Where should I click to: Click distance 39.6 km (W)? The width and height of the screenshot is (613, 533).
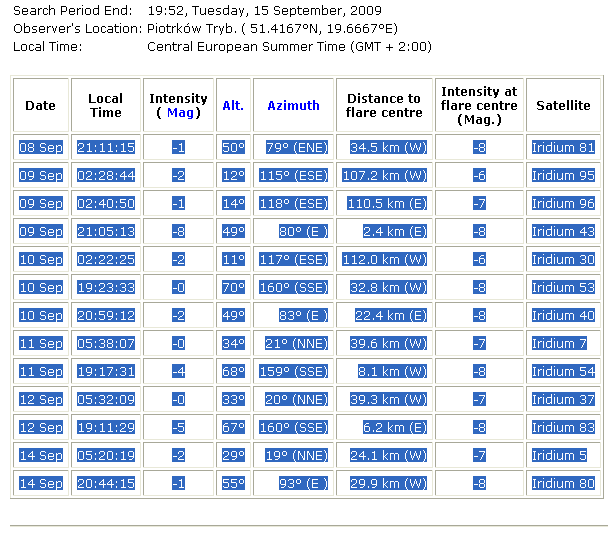388,343
